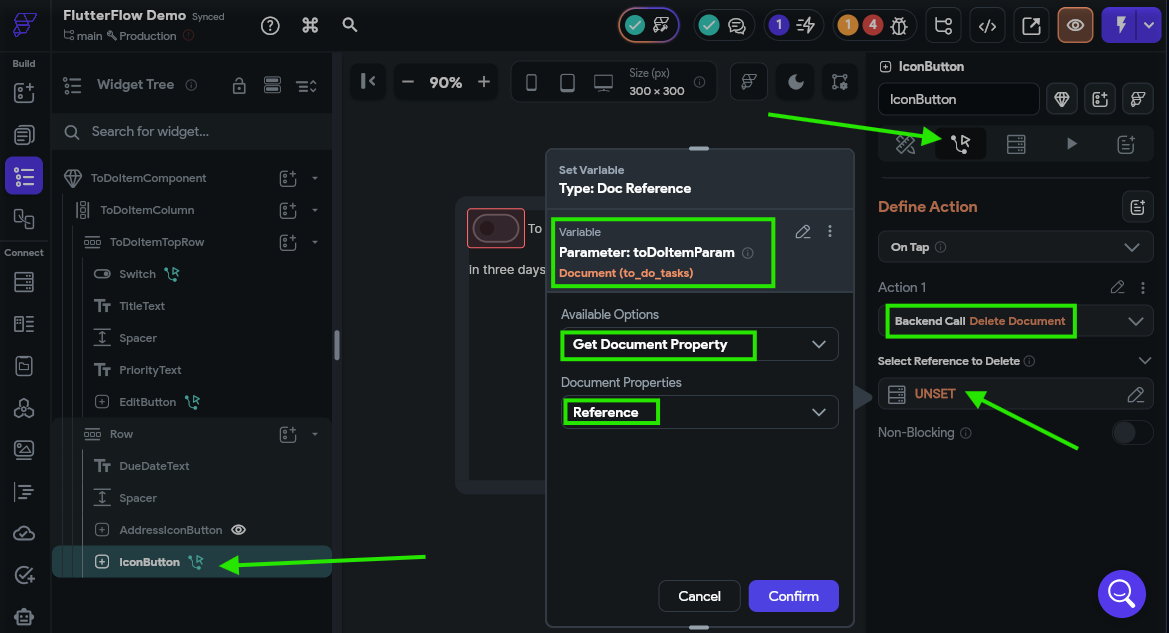Toggle the Switch widget on canvas
The height and width of the screenshot is (633, 1169).
pyautogui.click(x=496, y=227)
